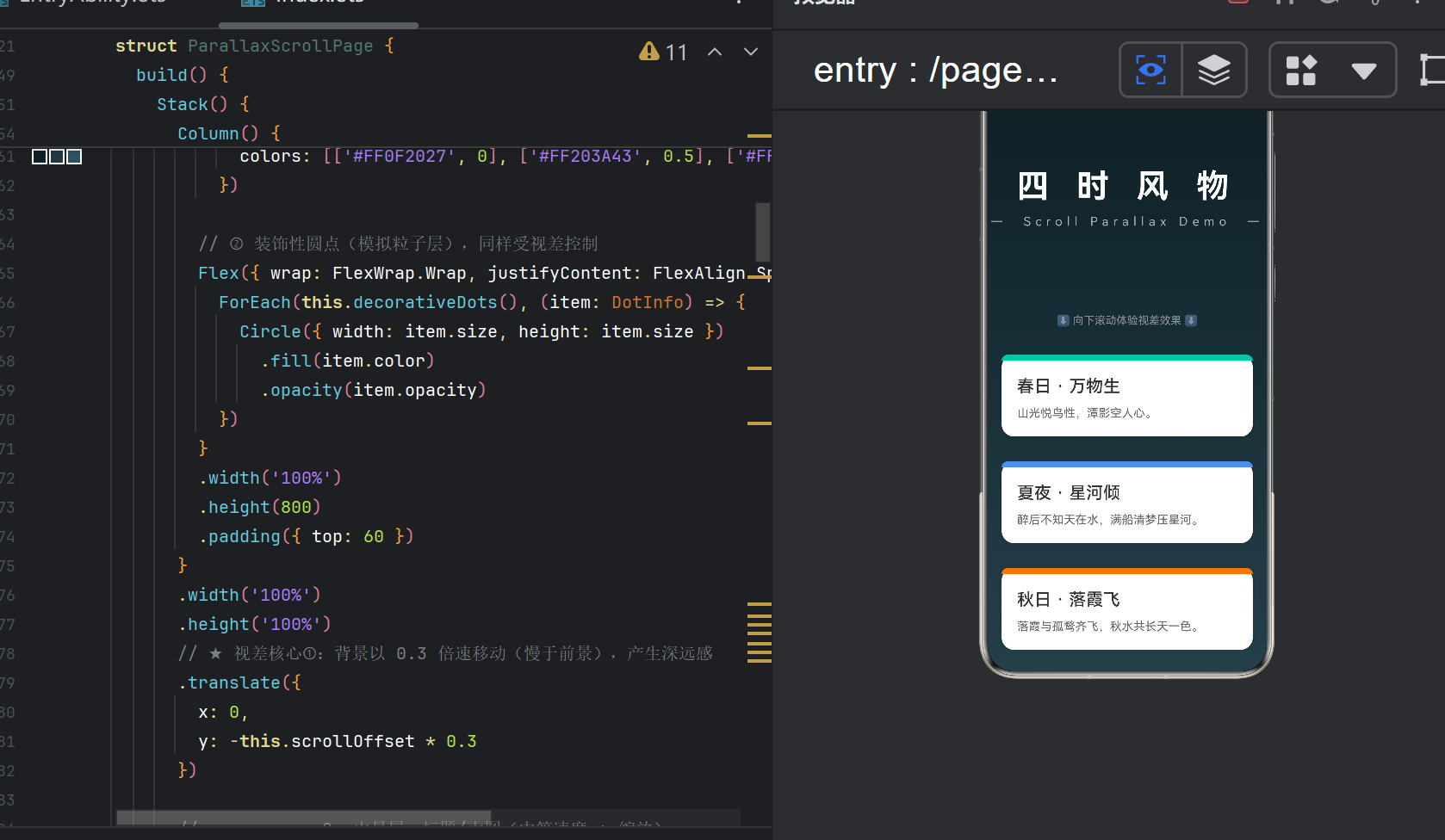Click color swatch for '#FF0F2027' in gutter

[40, 157]
